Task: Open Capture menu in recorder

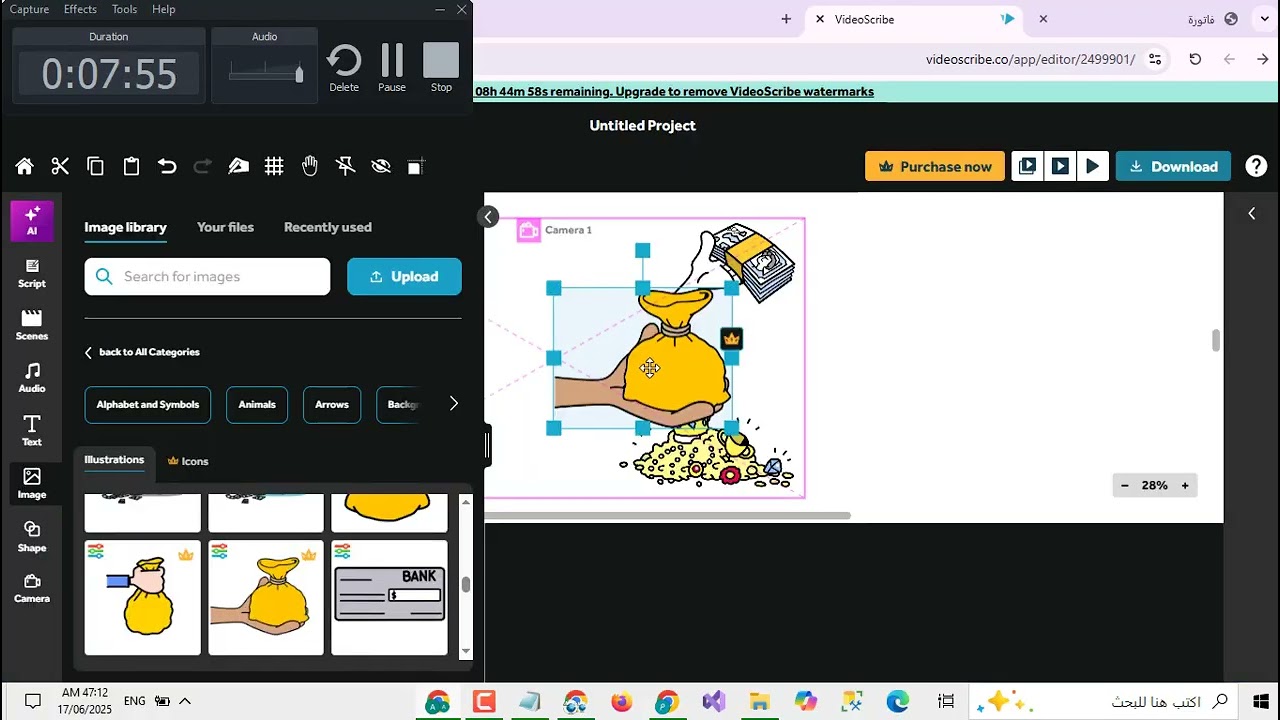Action: pyautogui.click(x=29, y=9)
